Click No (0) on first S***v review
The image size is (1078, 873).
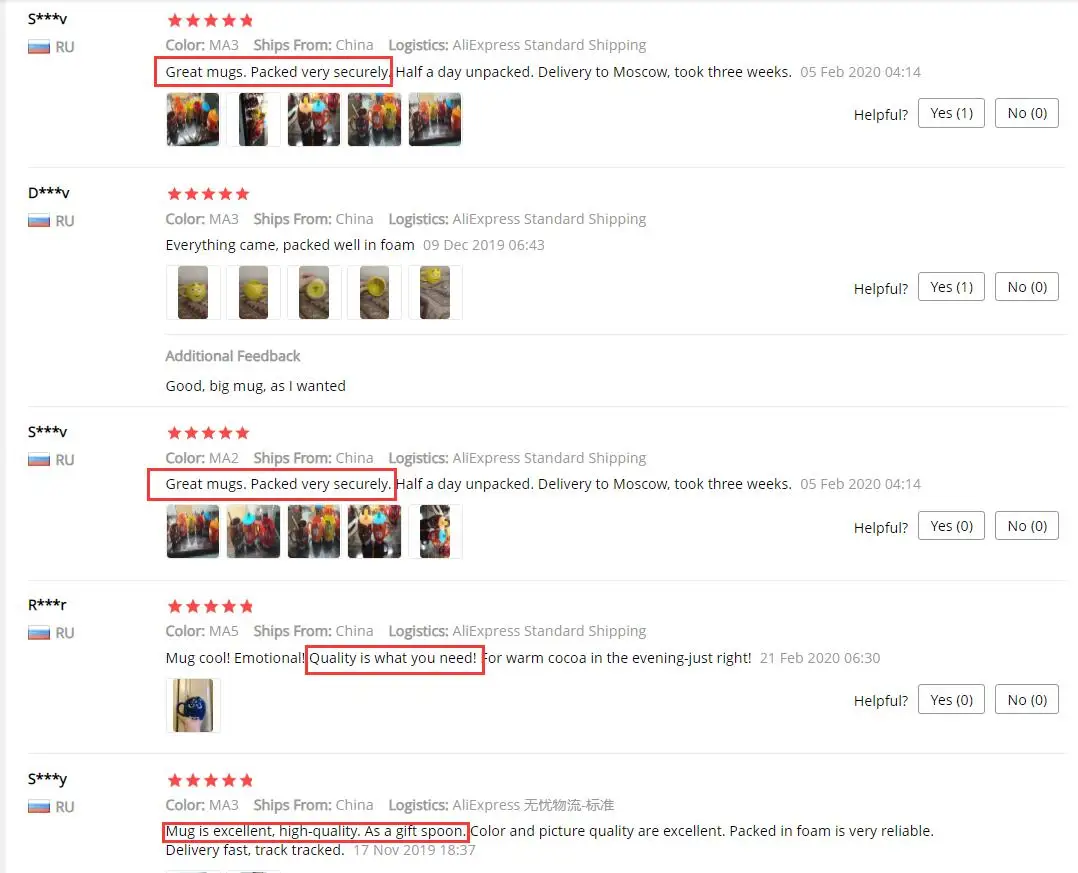point(1026,113)
